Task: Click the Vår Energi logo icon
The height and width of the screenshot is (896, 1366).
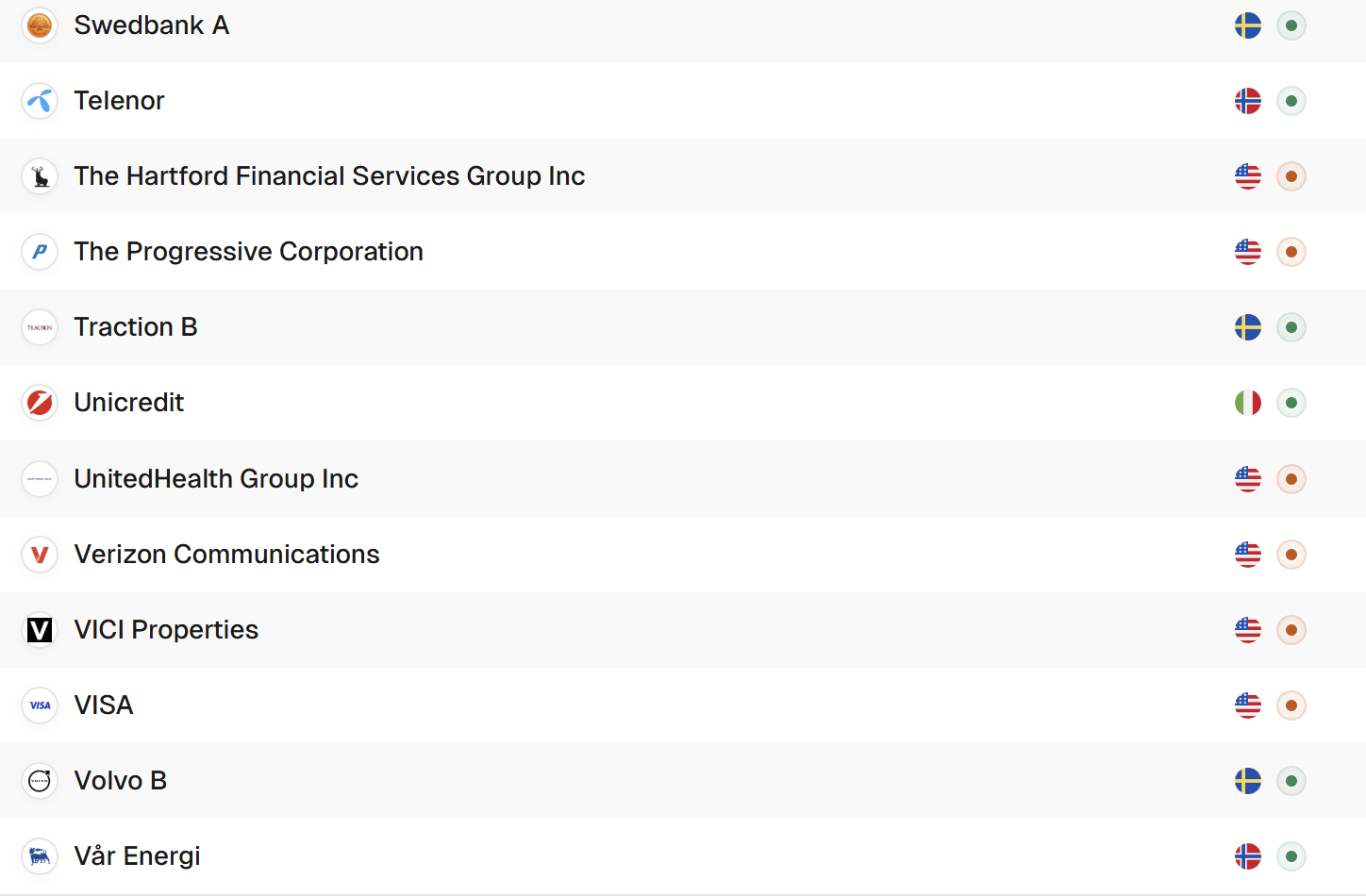Action: 40,856
